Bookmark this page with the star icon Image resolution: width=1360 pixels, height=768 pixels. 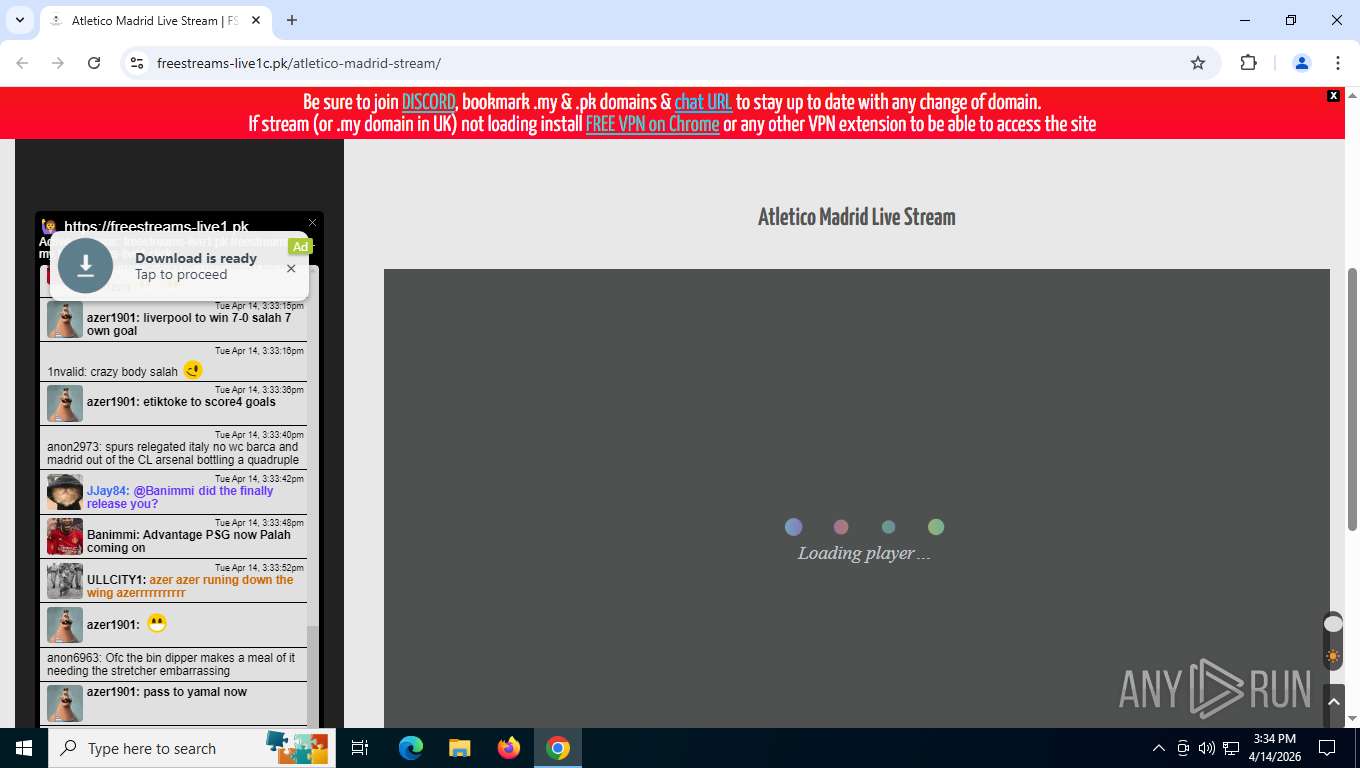tap(1198, 63)
